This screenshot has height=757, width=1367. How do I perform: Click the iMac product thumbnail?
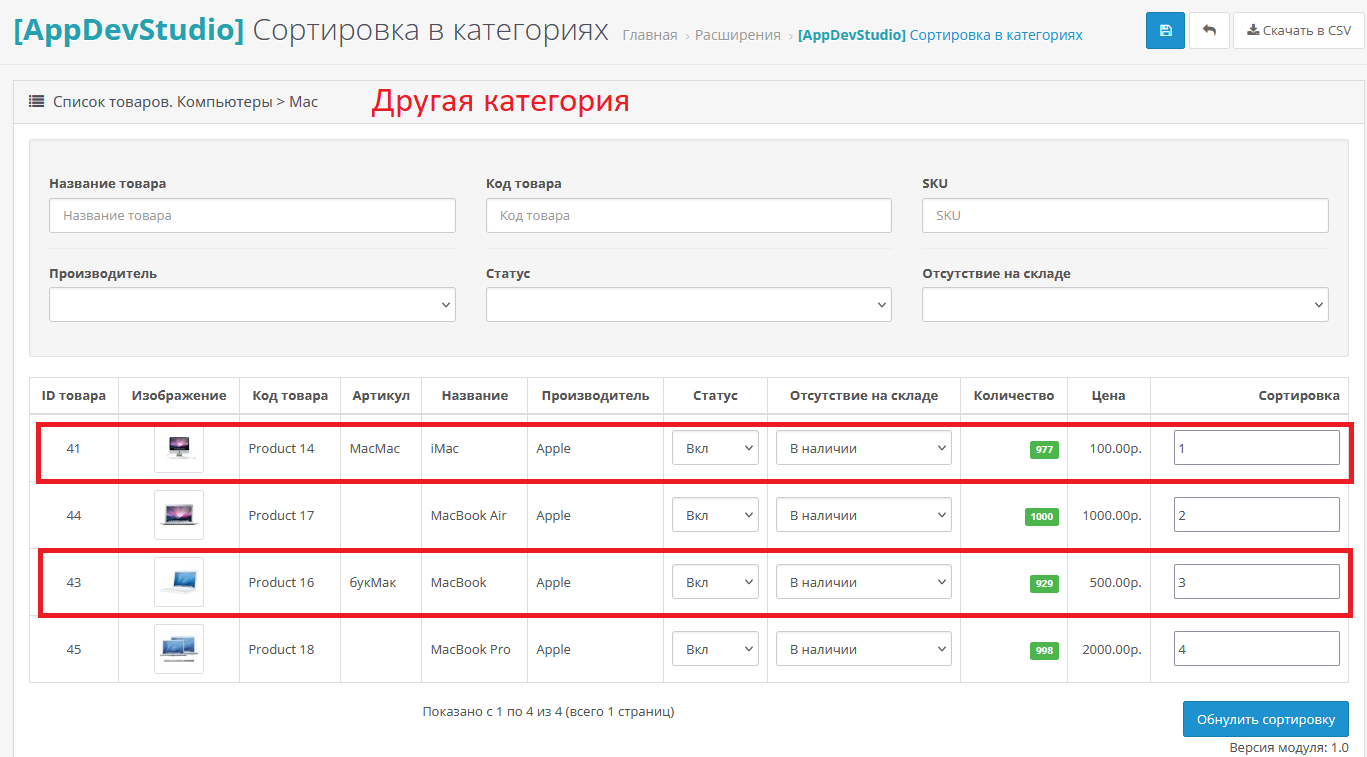pyautogui.click(x=179, y=448)
